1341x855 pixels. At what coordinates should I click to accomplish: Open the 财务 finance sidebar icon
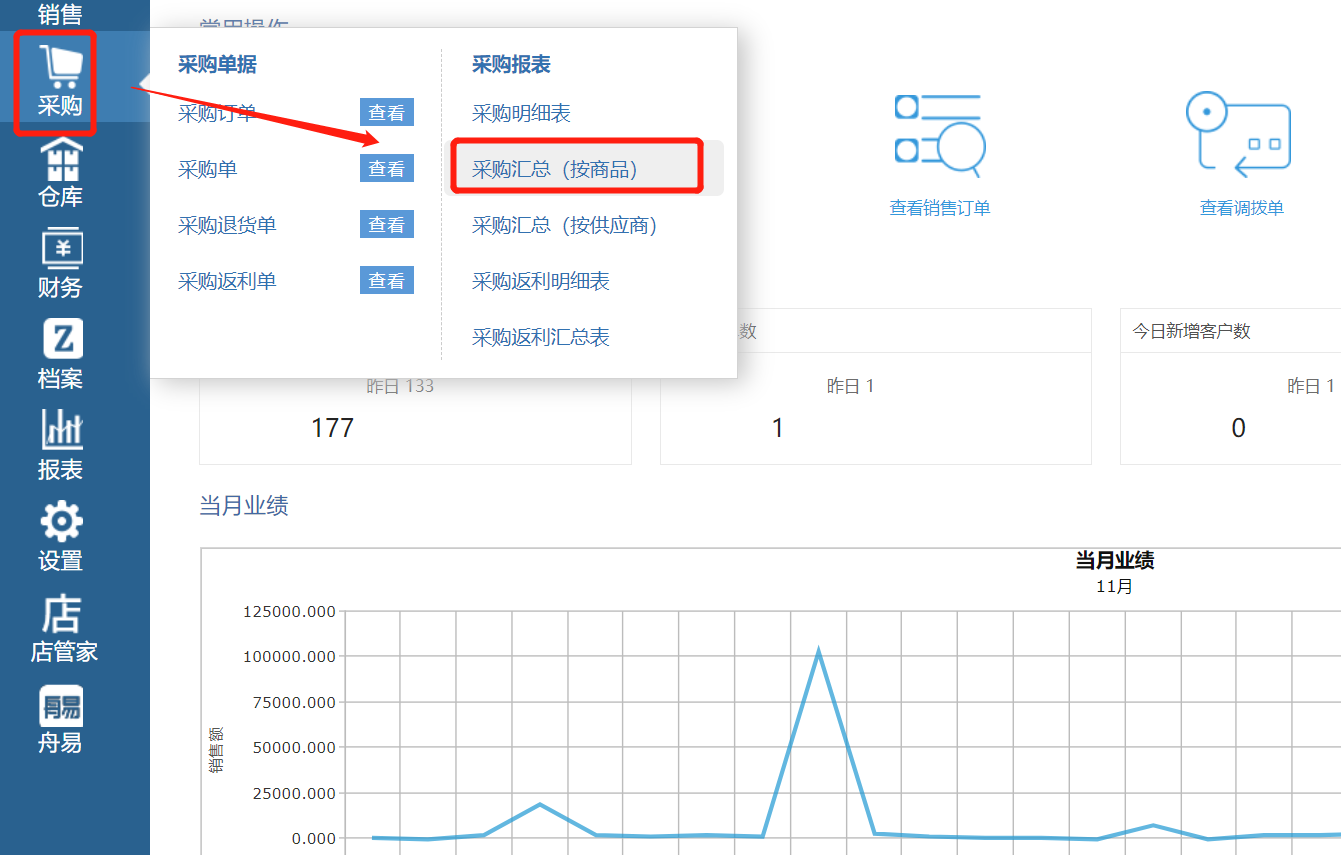point(60,249)
